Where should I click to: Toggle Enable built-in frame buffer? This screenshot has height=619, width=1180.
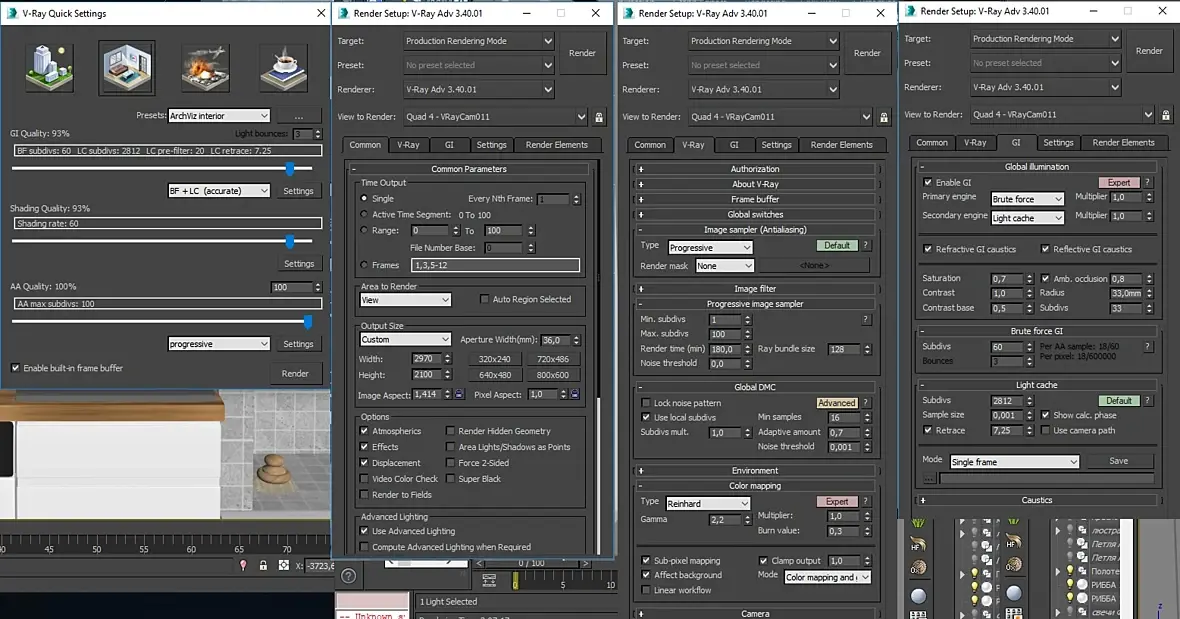15,368
